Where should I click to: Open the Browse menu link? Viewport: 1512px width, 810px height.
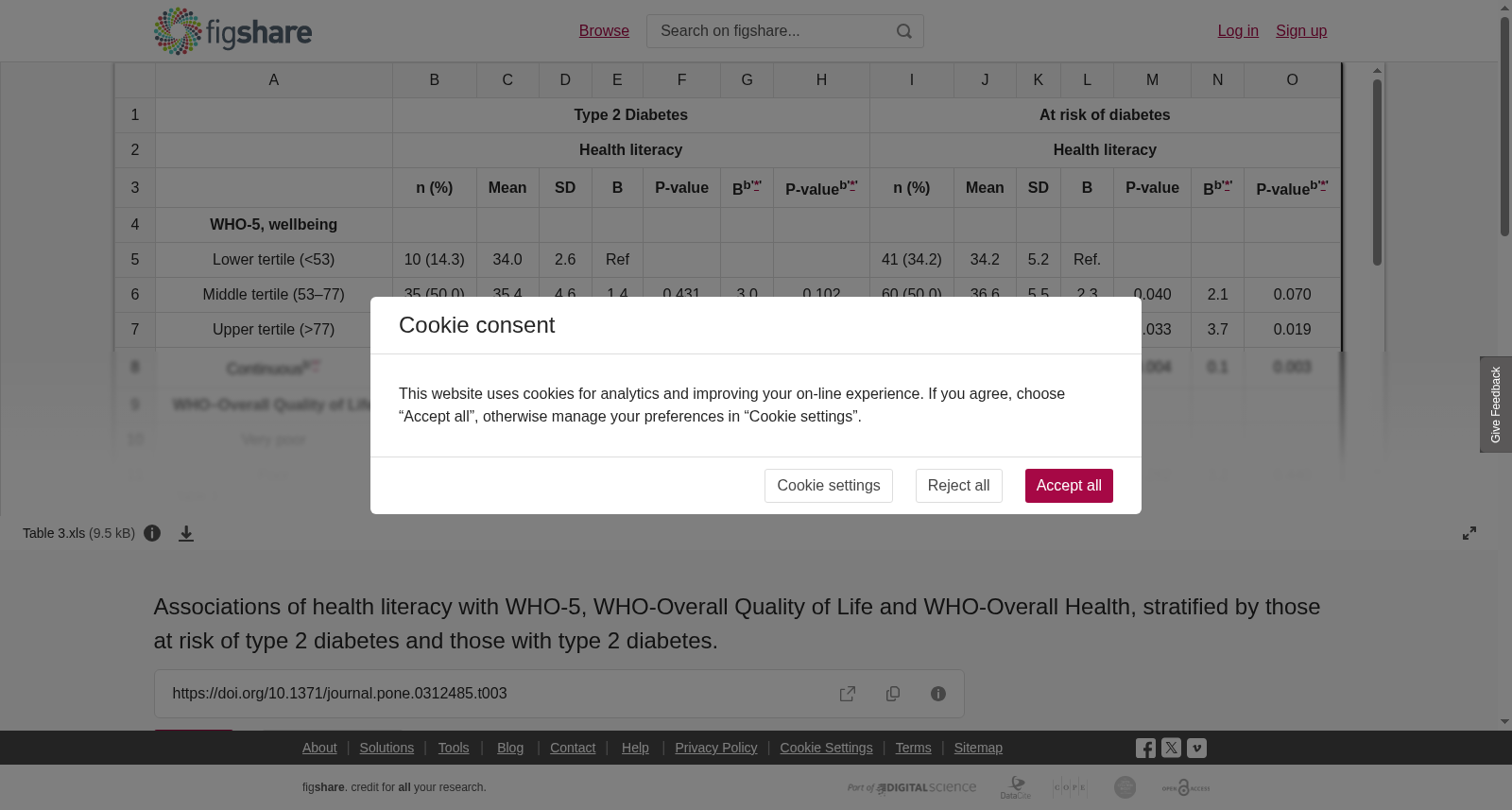[x=604, y=31]
